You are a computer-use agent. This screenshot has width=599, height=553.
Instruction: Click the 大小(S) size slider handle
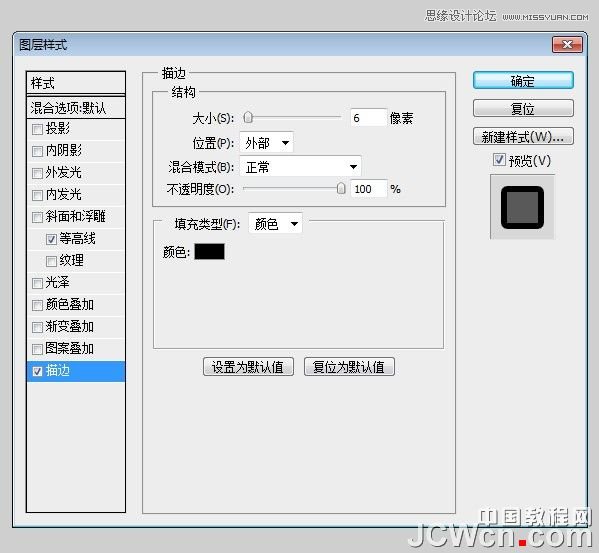tap(248, 118)
